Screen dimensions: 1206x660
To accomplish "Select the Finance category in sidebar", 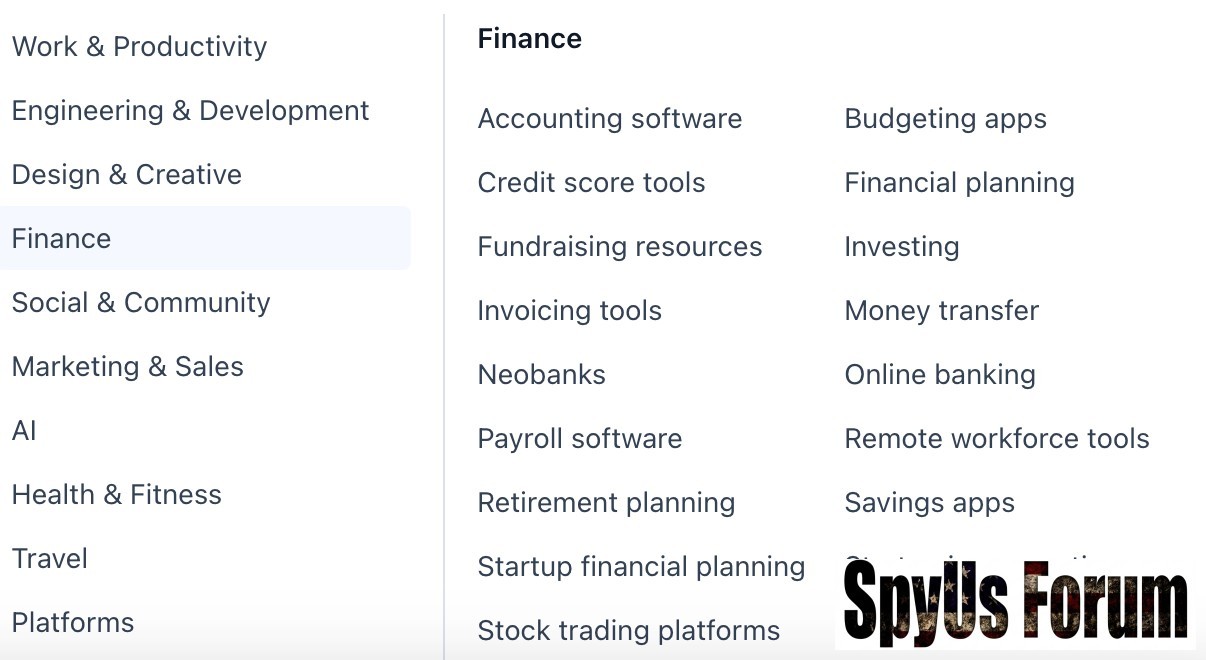I will pyautogui.click(x=62, y=239).
